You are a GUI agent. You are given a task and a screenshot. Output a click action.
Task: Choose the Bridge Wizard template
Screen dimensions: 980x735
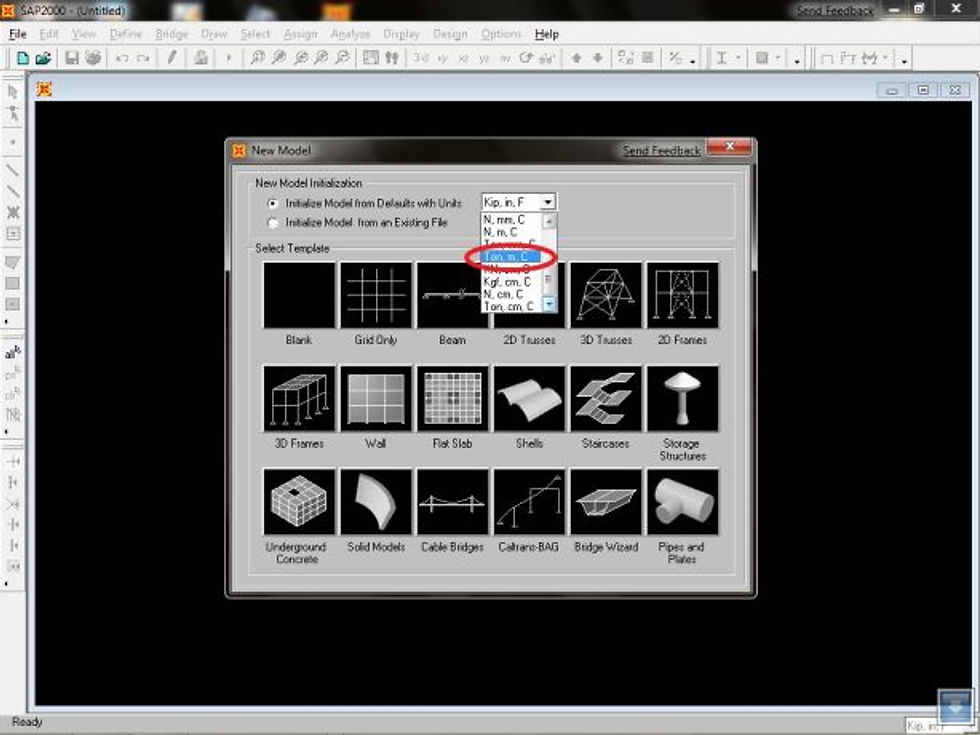[606, 502]
